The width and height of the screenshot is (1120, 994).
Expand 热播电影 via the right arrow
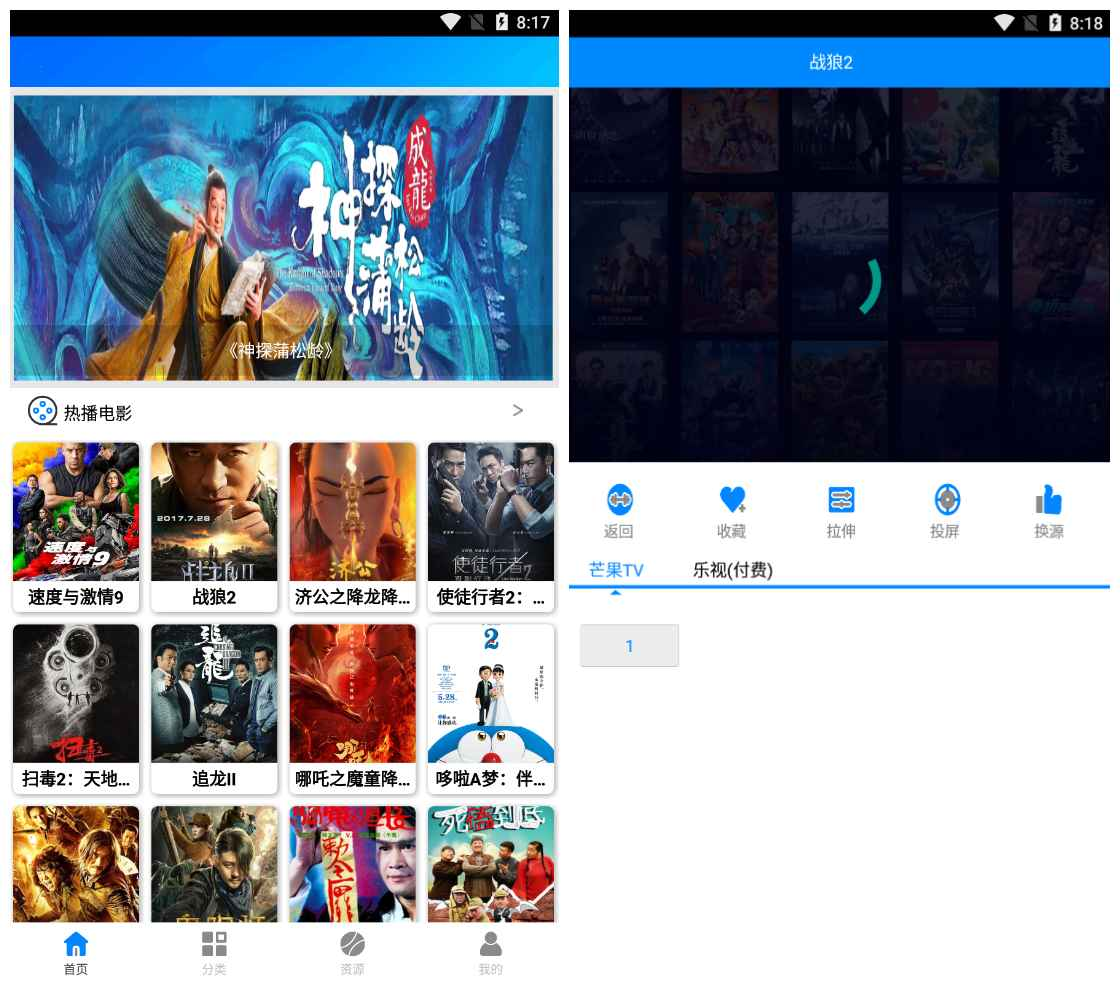click(518, 410)
